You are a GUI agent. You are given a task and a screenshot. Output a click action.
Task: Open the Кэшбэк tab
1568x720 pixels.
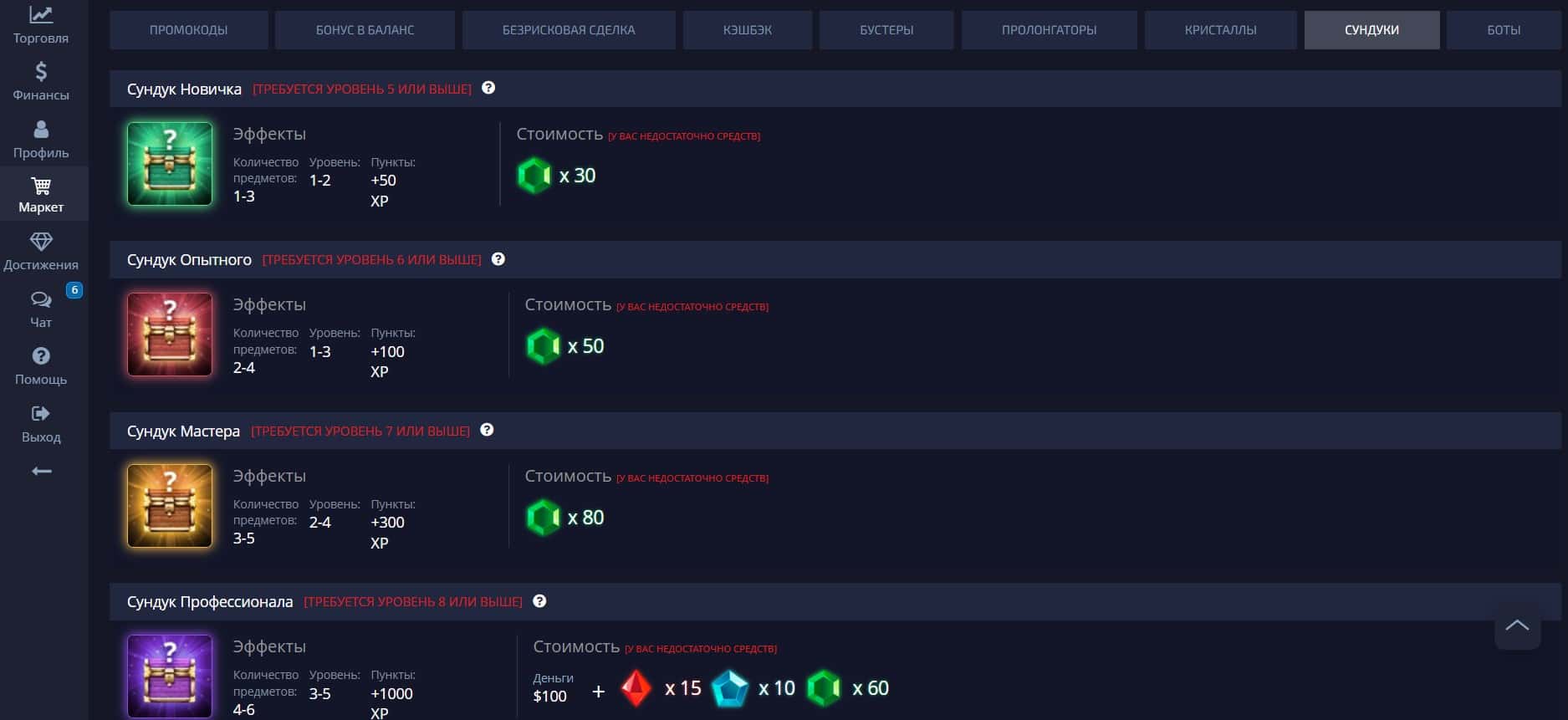748,30
